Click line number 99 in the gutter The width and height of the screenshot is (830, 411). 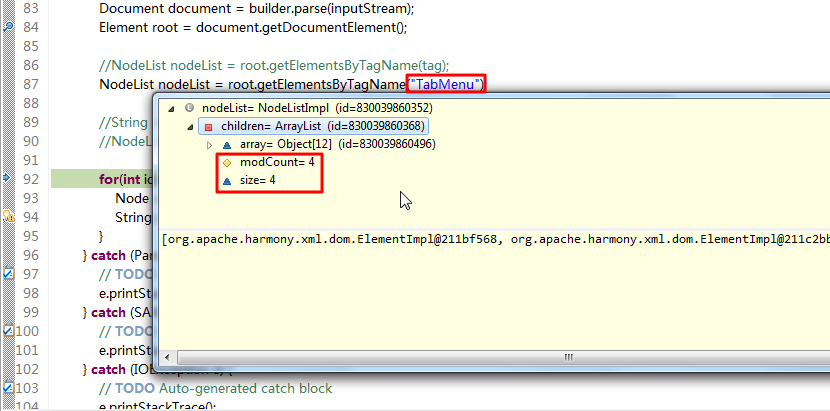(31, 312)
